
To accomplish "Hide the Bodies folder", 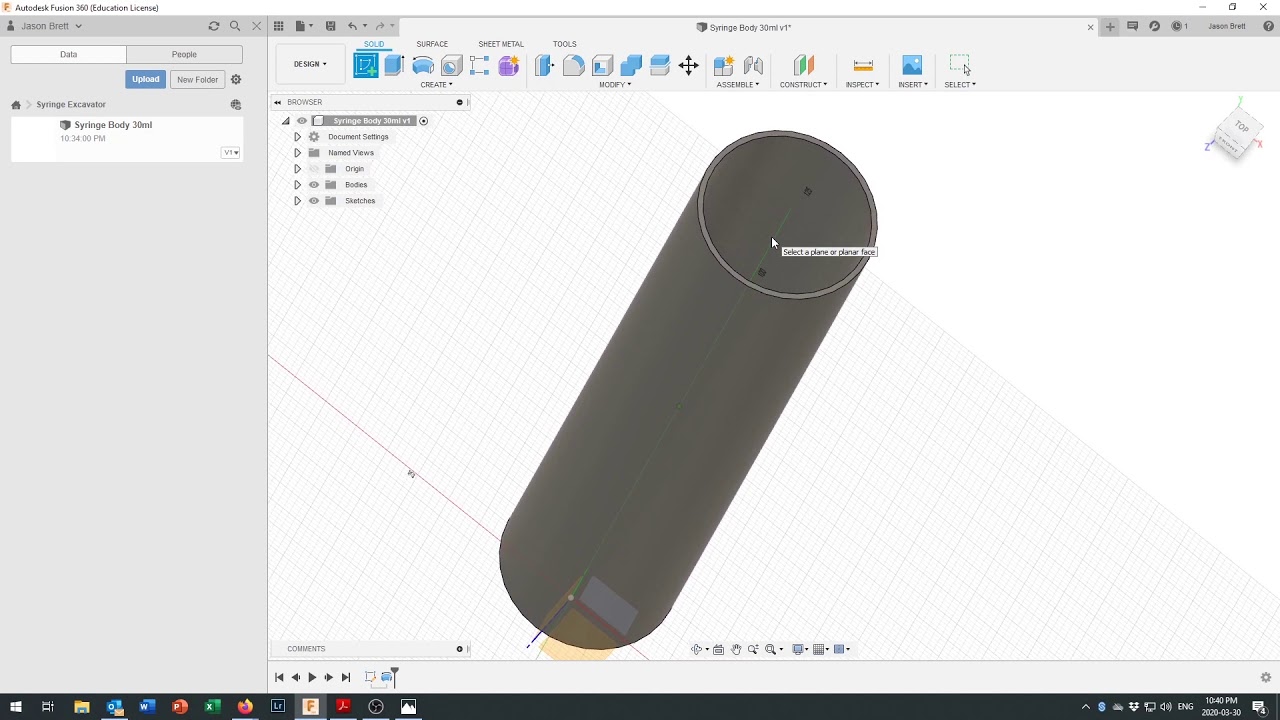I will 314,185.
